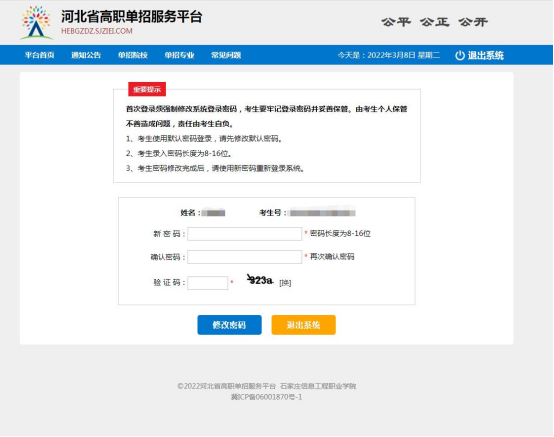
Task: Focus the 确认密码 input field
Action: [244, 257]
